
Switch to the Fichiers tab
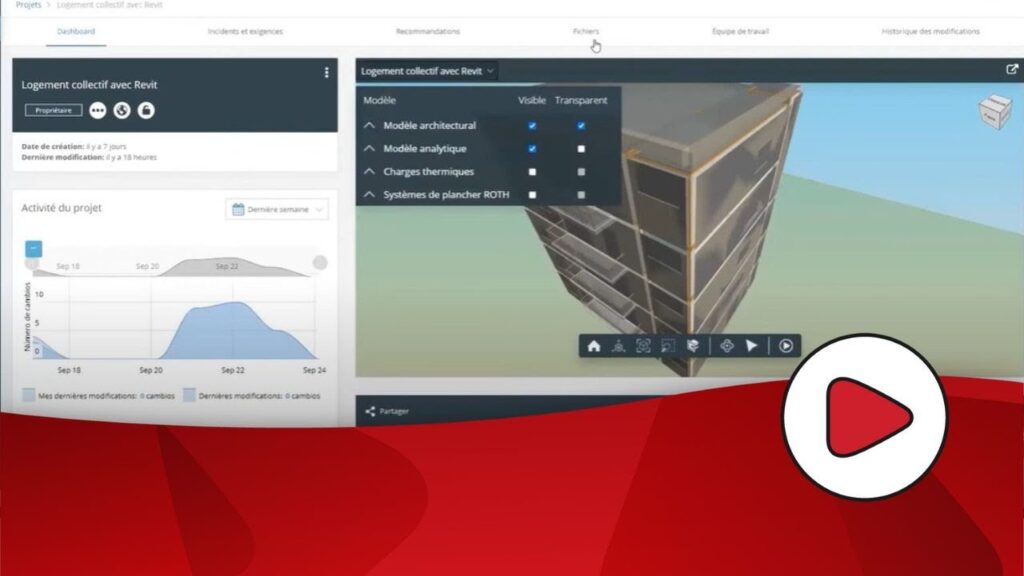(x=586, y=32)
